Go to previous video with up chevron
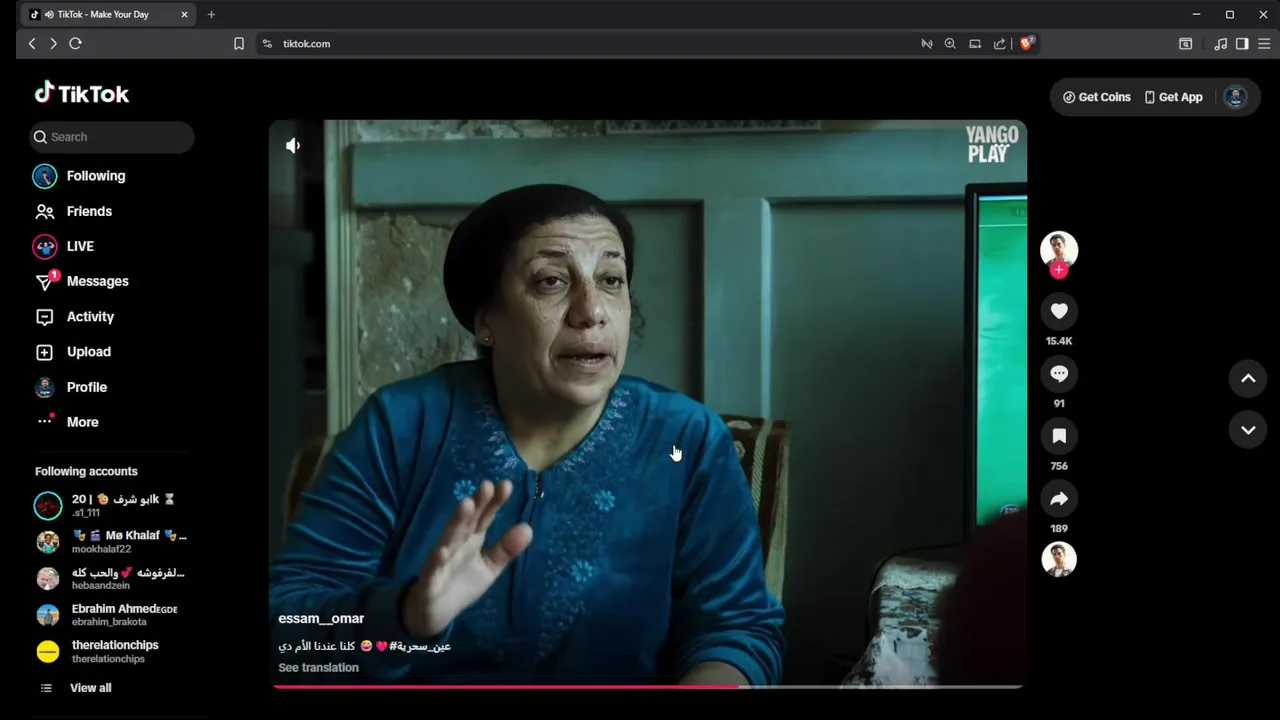The height and width of the screenshot is (720, 1280). [1248, 378]
